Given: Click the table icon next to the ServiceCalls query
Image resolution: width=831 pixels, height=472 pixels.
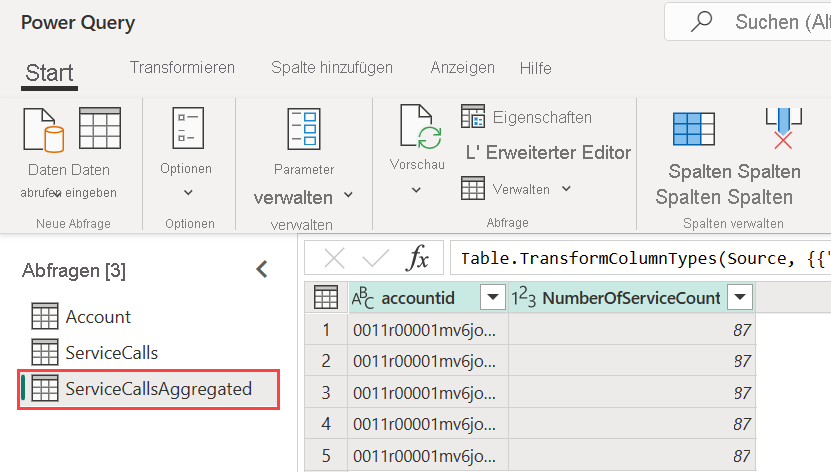Looking at the screenshot, I should (x=45, y=352).
